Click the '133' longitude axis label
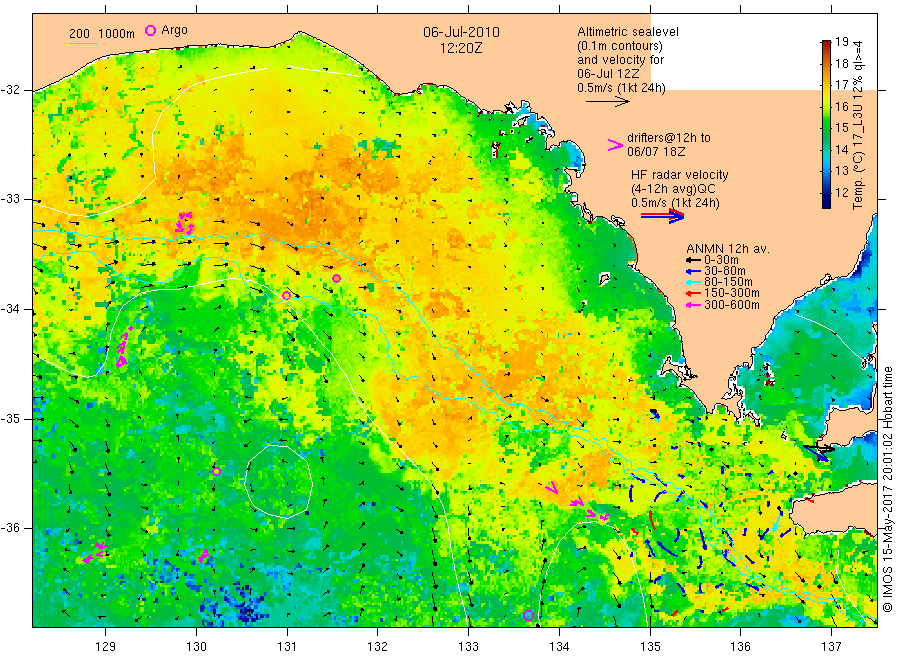This screenshot has height=660, width=900. pos(468,646)
